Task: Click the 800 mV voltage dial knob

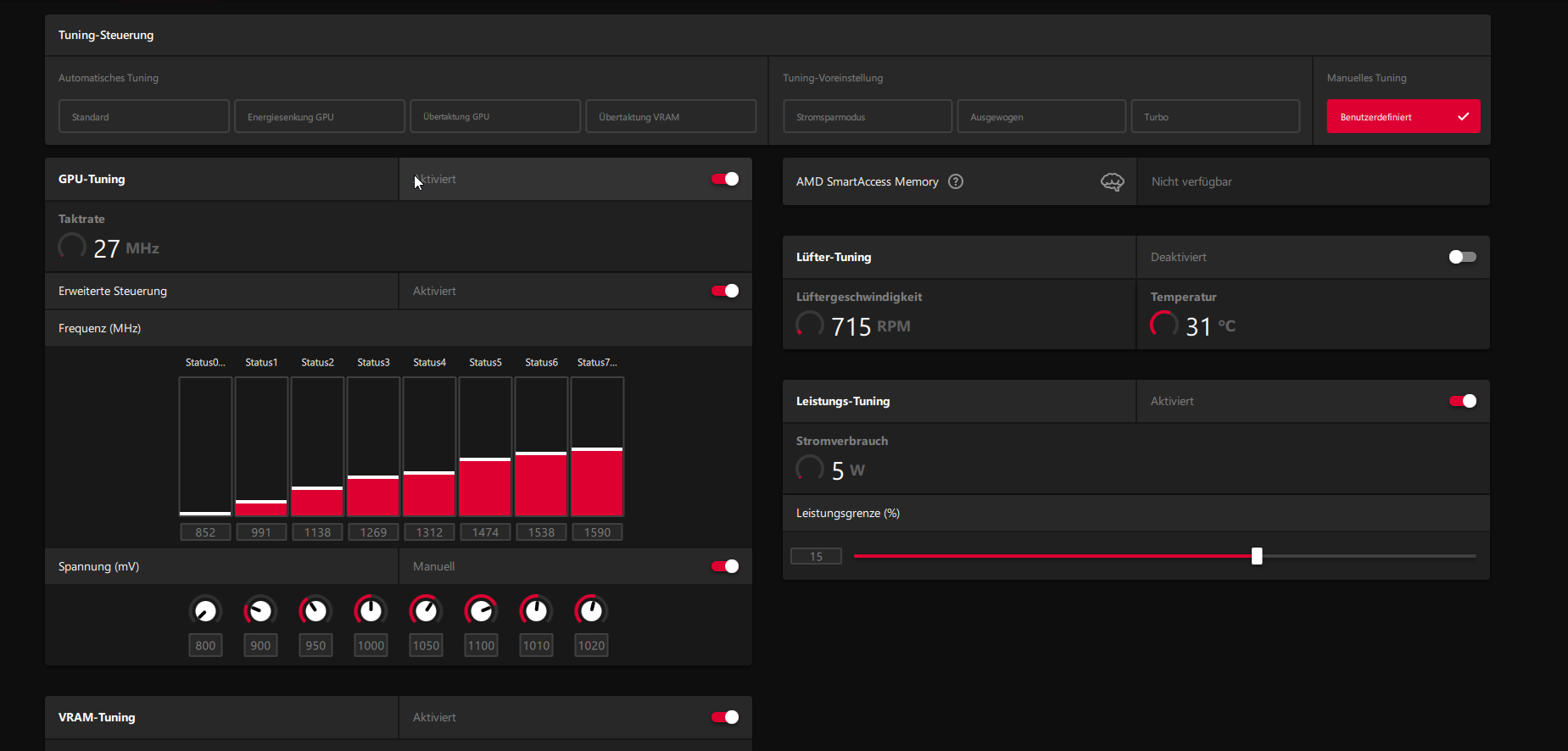Action: click(205, 611)
